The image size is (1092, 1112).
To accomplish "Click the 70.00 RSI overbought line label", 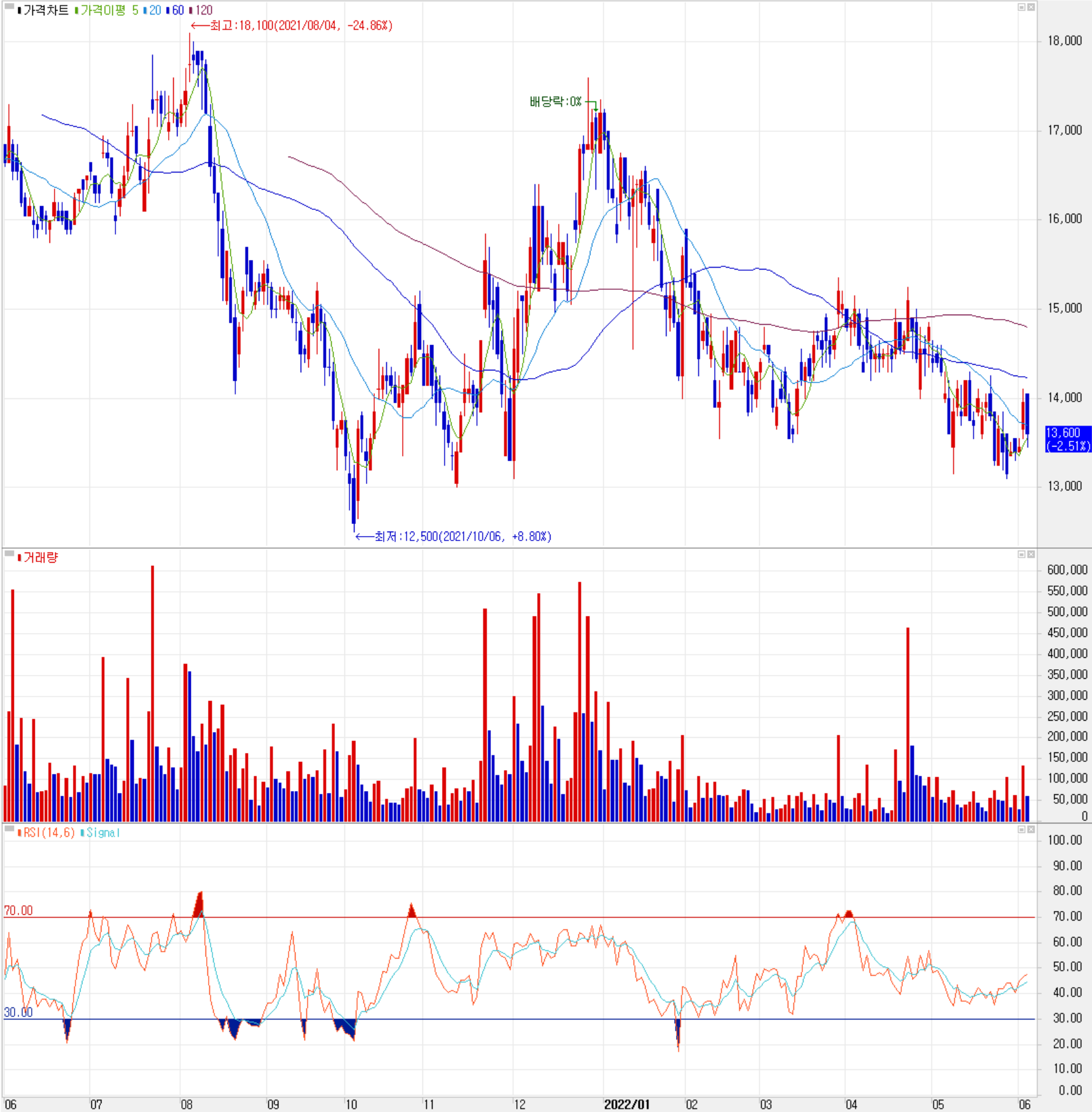I will coord(18,910).
